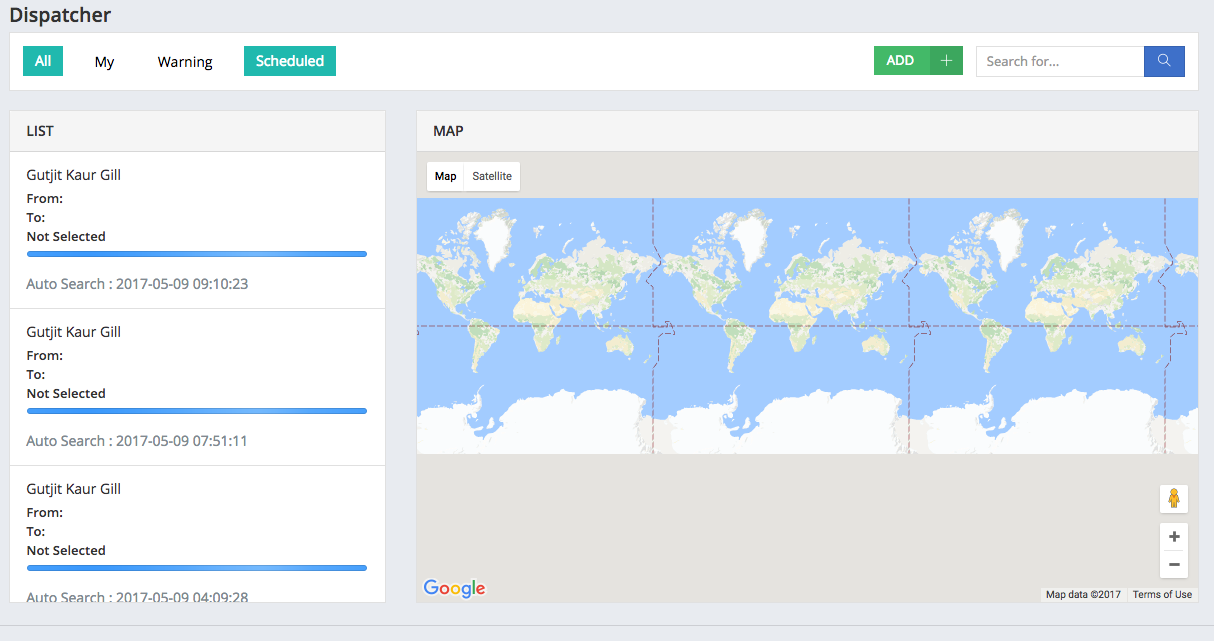Click progress bar of 07:51:11 request
1214x641 pixels.
point(196,411)
